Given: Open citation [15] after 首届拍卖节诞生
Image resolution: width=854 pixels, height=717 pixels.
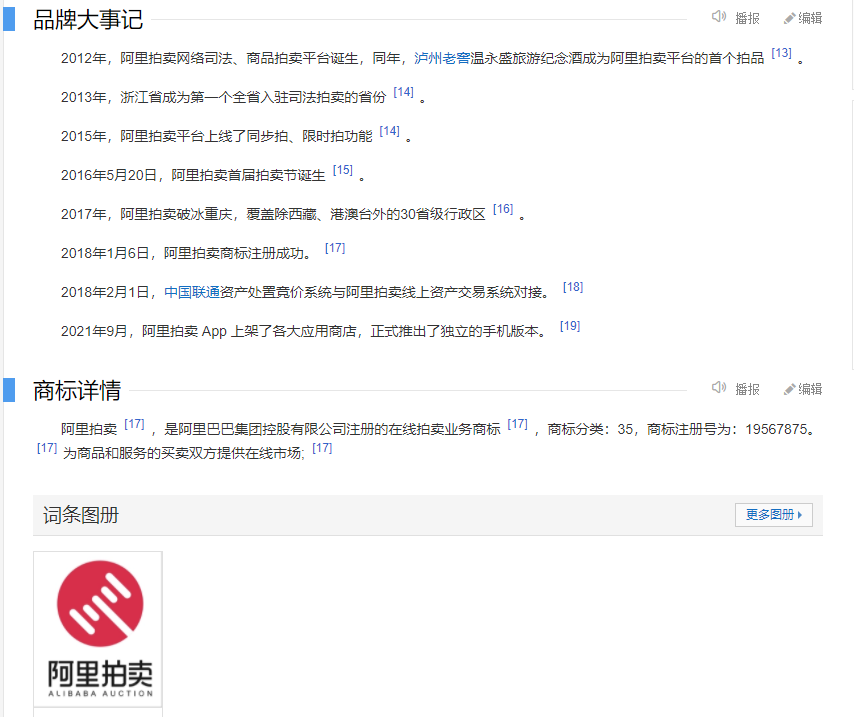Looking at the screenshot, I should pos(343,170).
